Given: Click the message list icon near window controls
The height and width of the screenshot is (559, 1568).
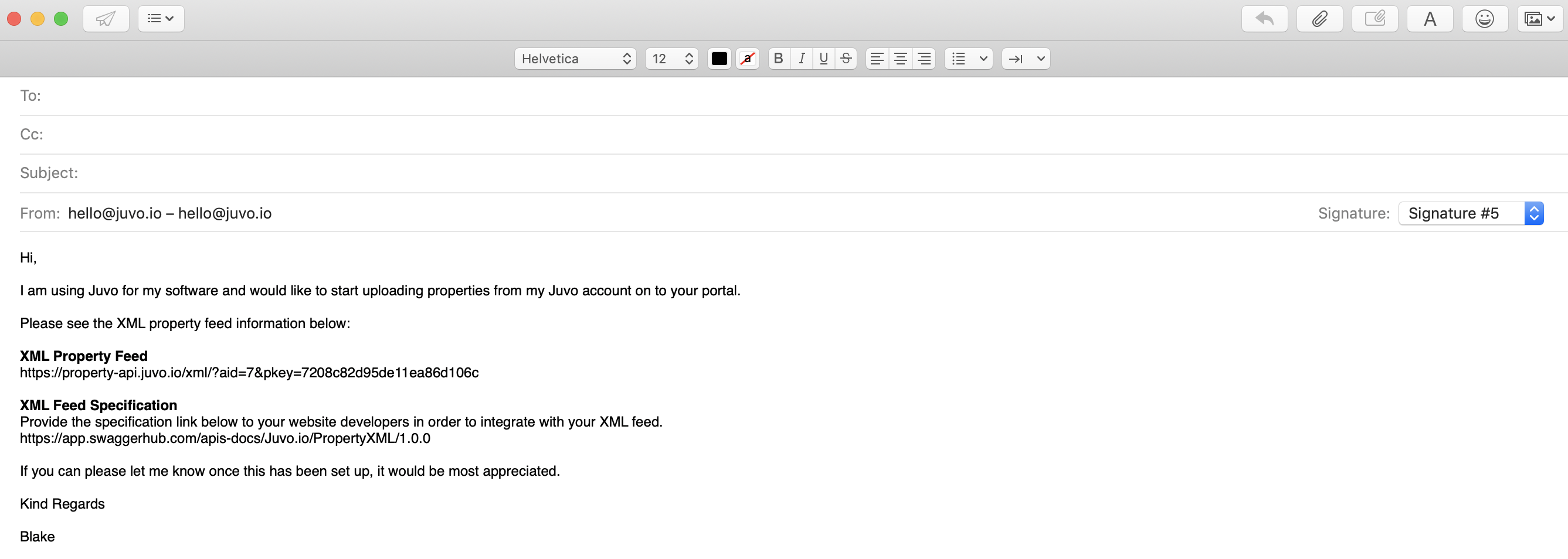Looking at the screenshot, I should [160, 18].
